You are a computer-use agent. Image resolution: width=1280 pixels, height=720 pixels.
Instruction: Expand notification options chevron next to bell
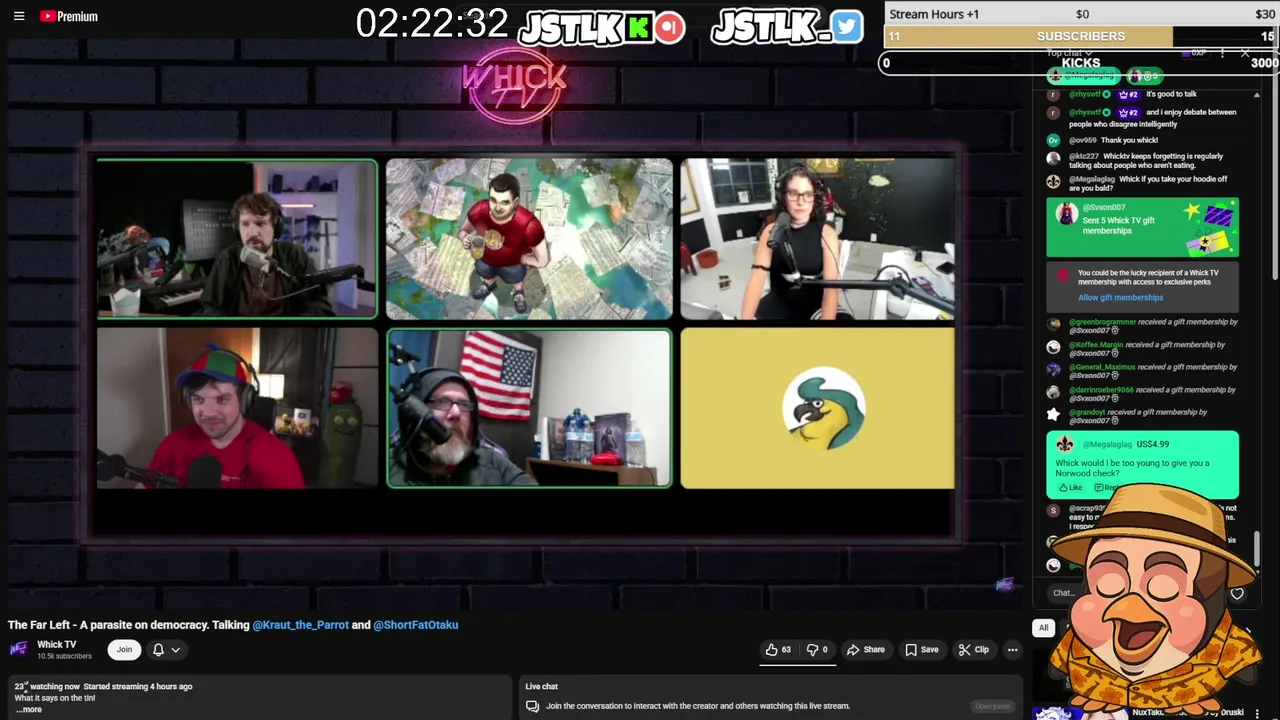[176, 649]
